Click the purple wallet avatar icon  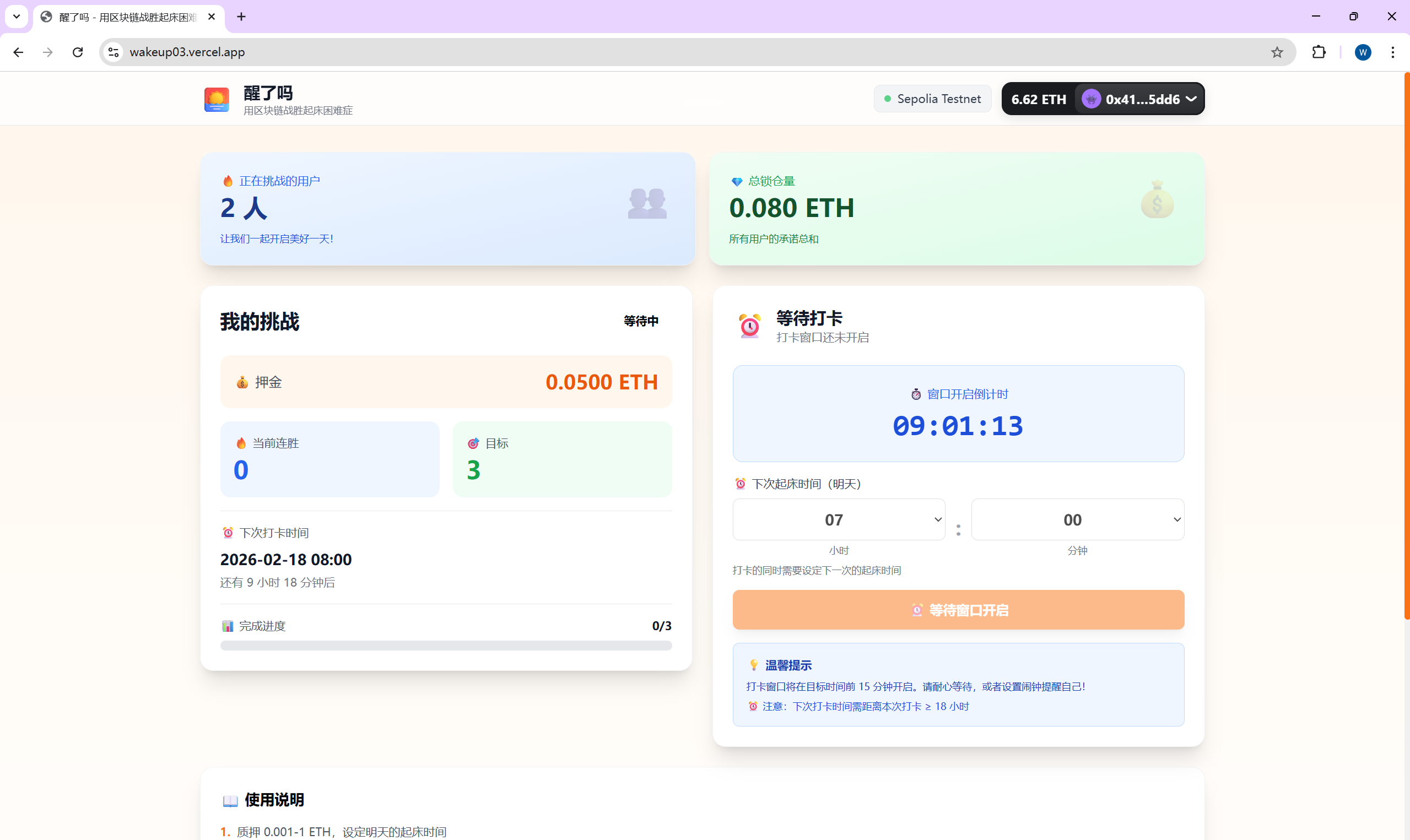[1091, 99]
